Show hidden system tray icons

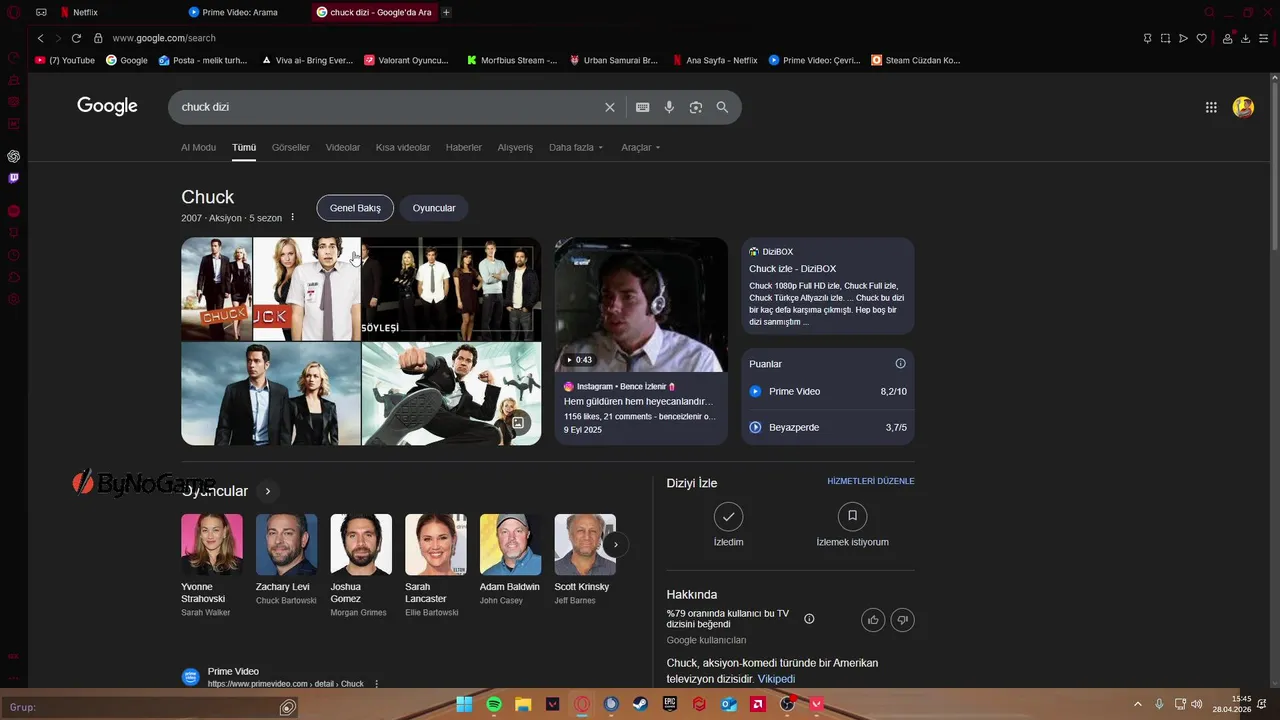pyautogui.click(x=1137, y=704)
